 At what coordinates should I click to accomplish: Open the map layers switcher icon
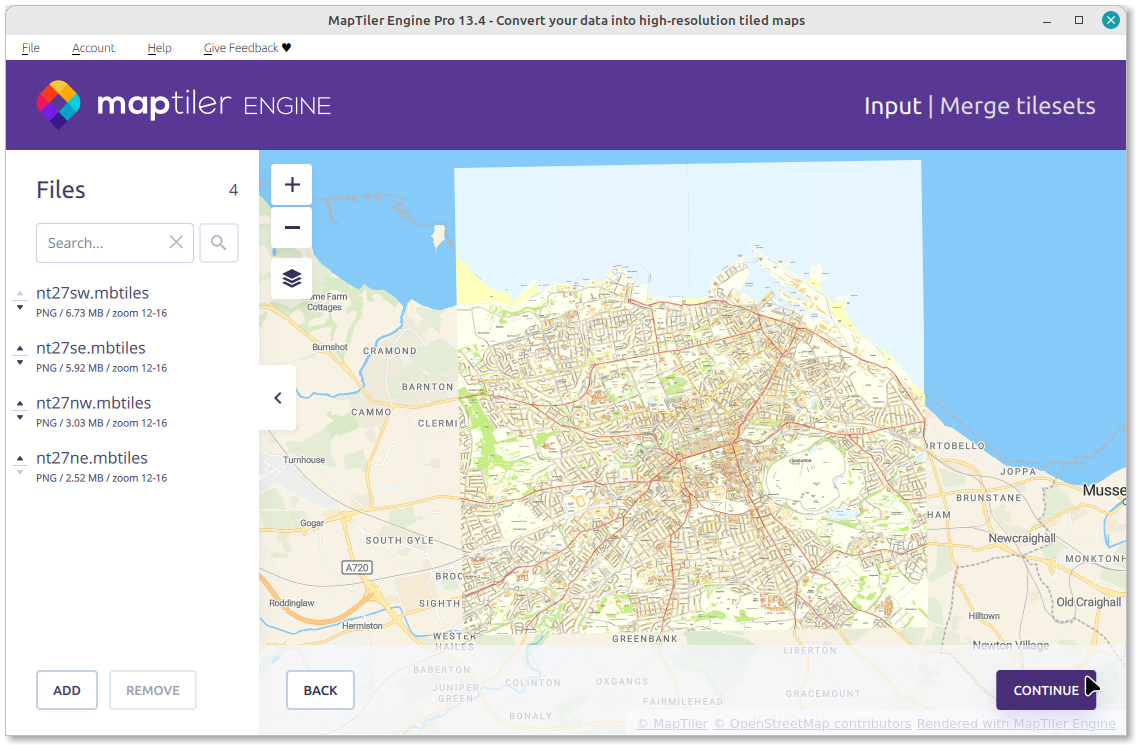(291, 278)
